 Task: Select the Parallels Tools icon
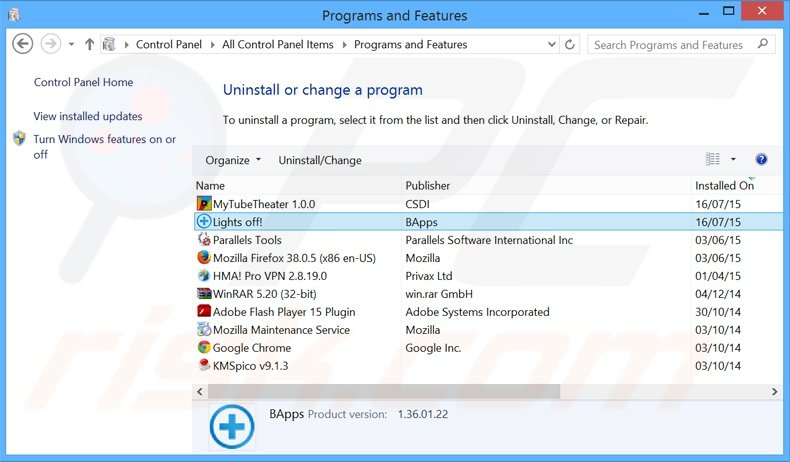click(x=204, y=239)
